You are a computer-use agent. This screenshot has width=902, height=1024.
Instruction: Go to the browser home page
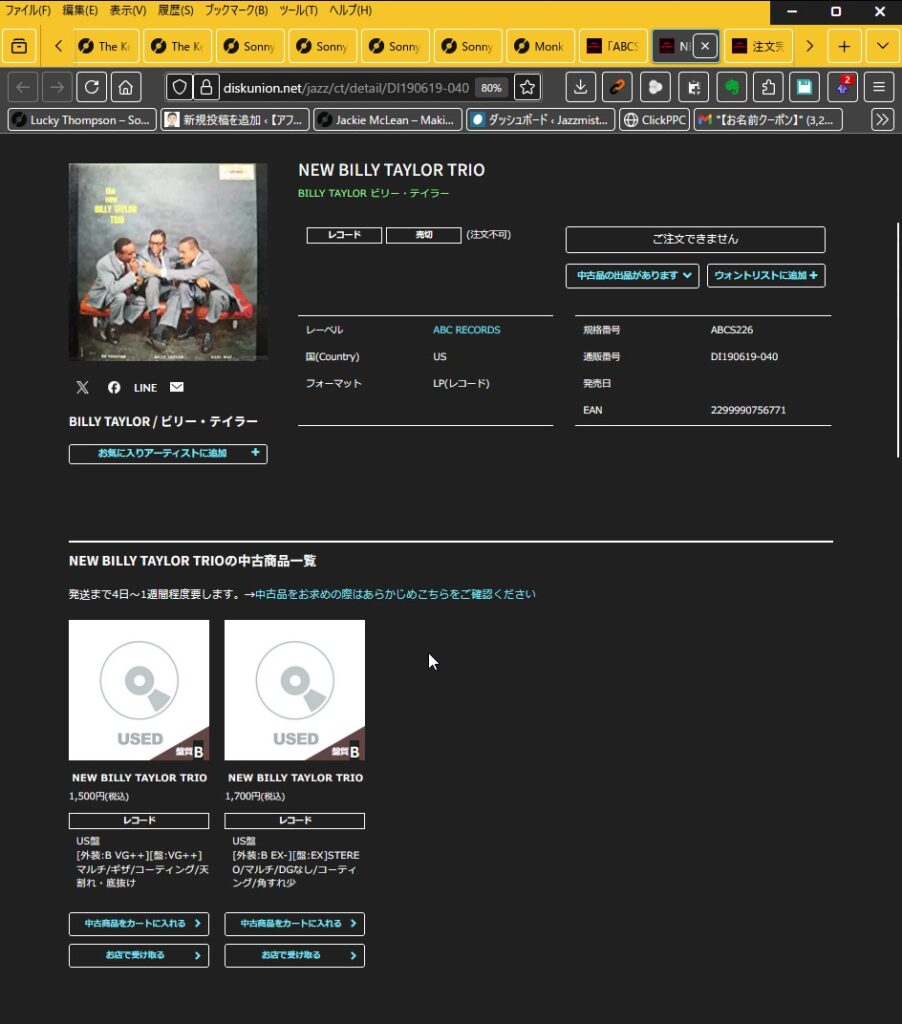(125, 87)
